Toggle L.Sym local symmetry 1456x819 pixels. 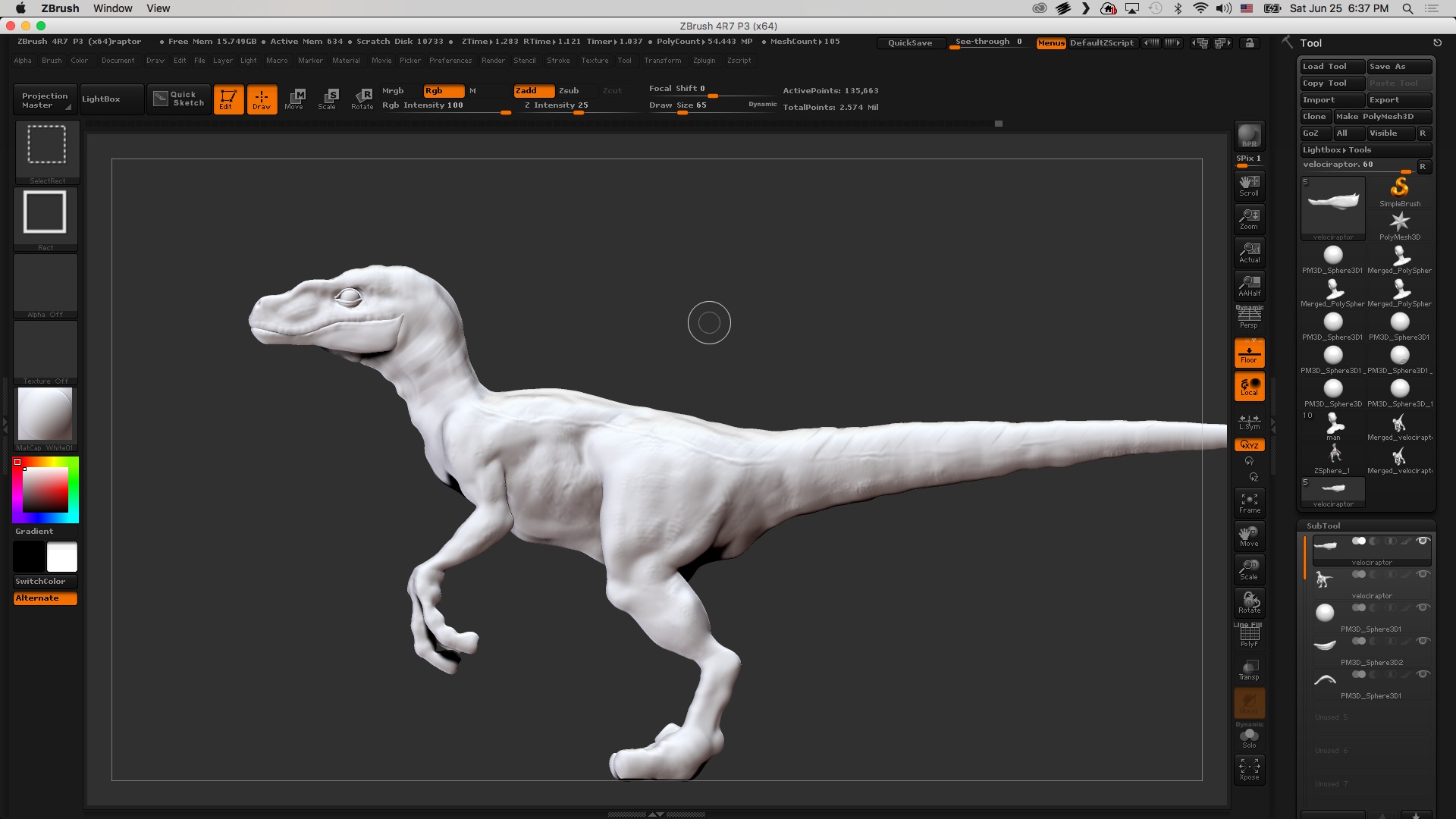(1249, 421)
